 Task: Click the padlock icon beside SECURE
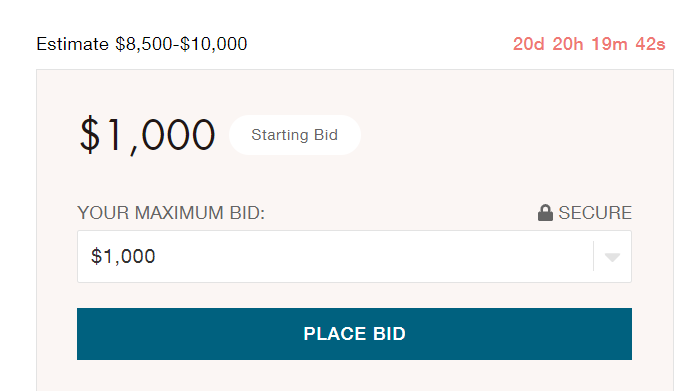pyautogui.click(x=545, y=213)
